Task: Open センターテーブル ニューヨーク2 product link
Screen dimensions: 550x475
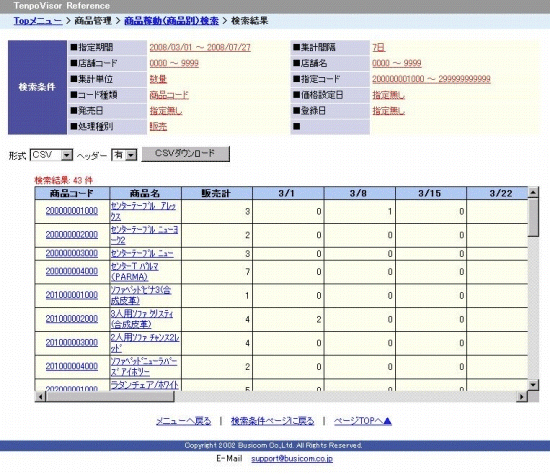Action: coord(144,235)
